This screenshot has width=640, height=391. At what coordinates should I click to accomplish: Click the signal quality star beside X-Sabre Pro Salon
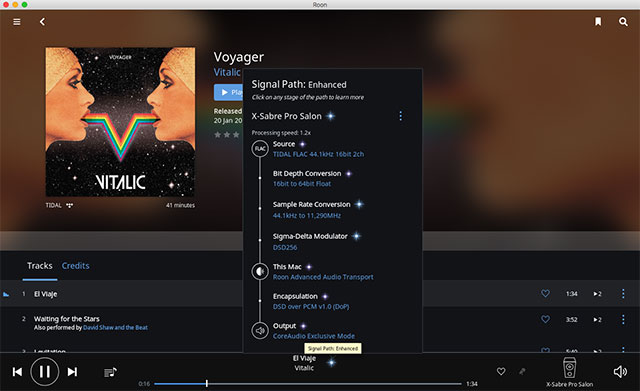click(x=331, y=116)
